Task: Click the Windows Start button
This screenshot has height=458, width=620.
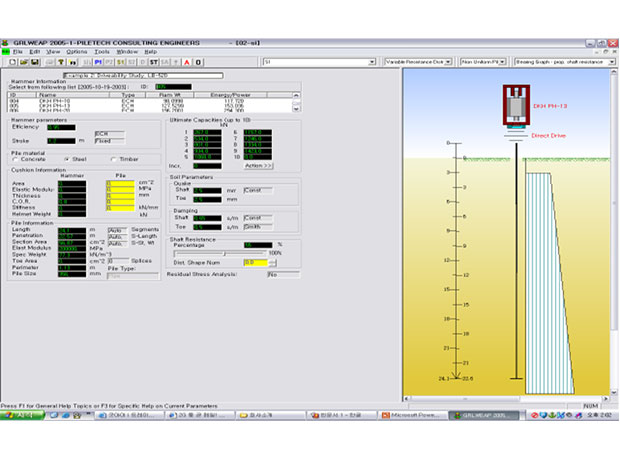Action: [22, 415]
